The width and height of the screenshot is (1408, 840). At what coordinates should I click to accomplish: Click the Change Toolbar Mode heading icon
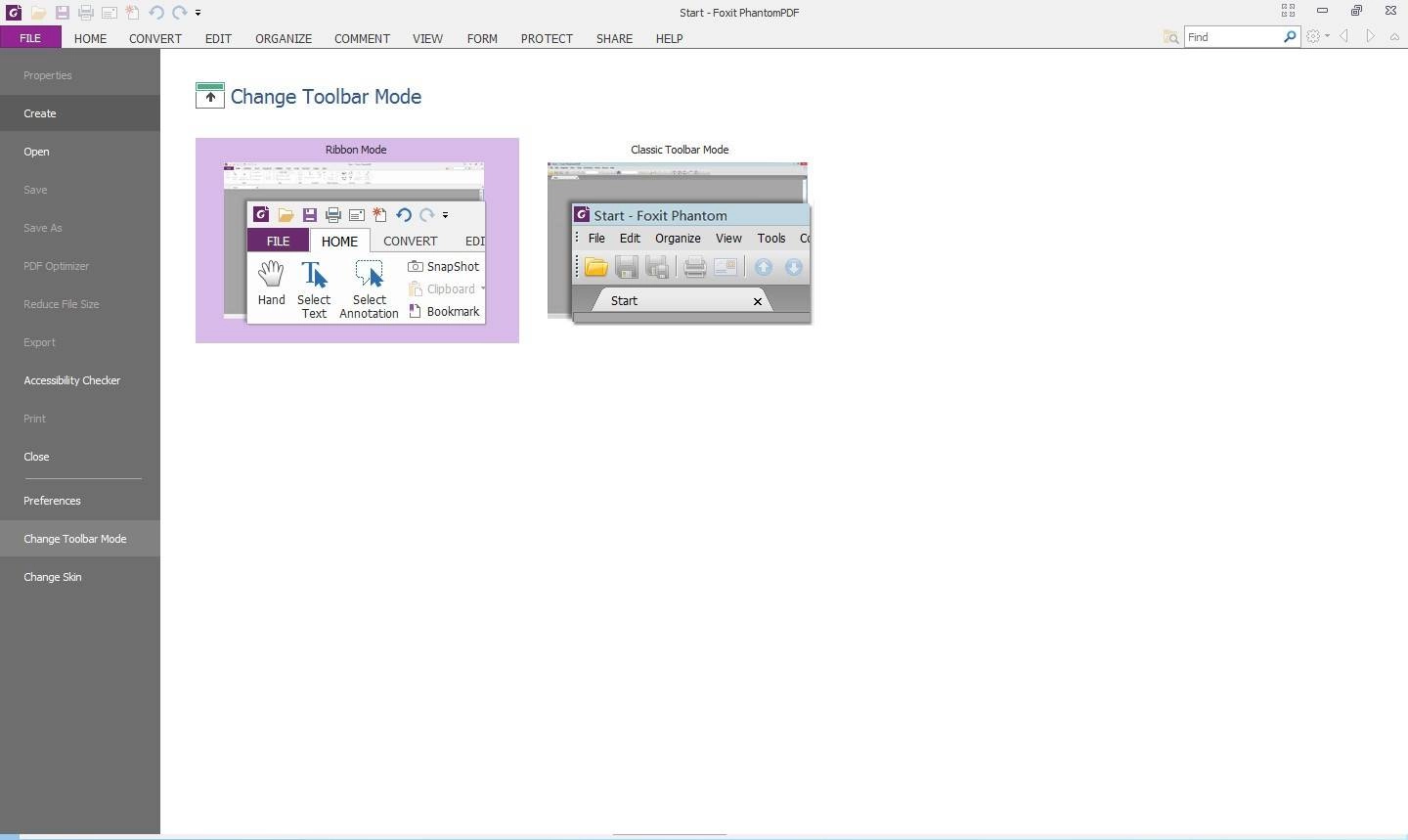209,96
